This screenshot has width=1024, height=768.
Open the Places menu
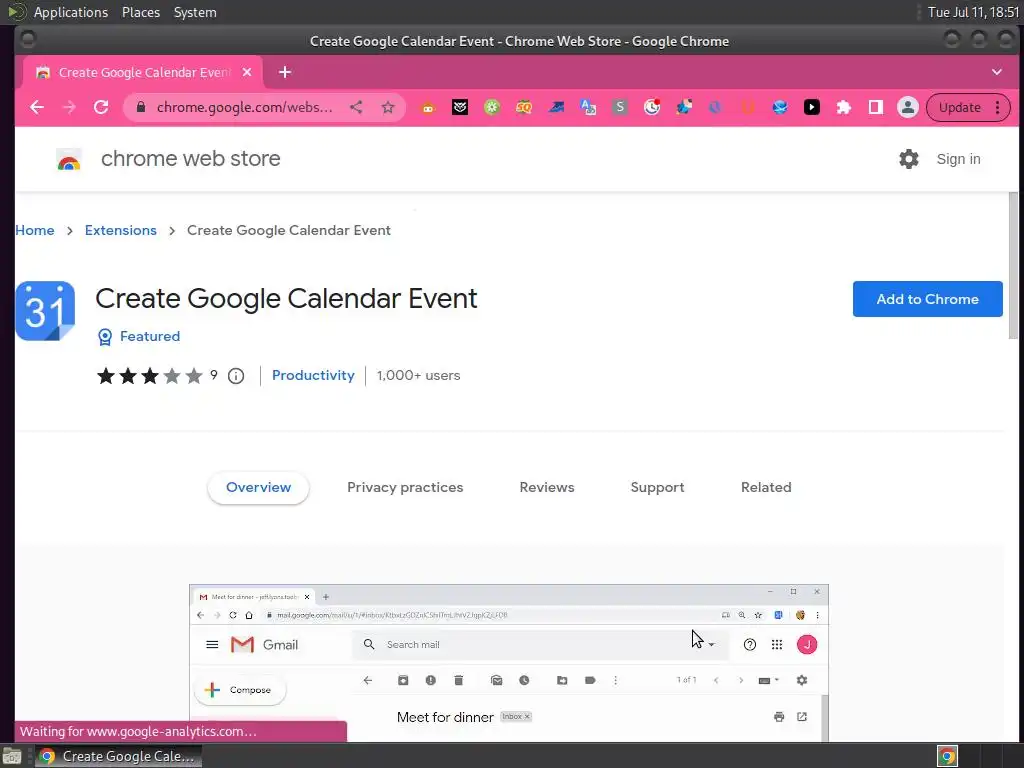(140, 12)
